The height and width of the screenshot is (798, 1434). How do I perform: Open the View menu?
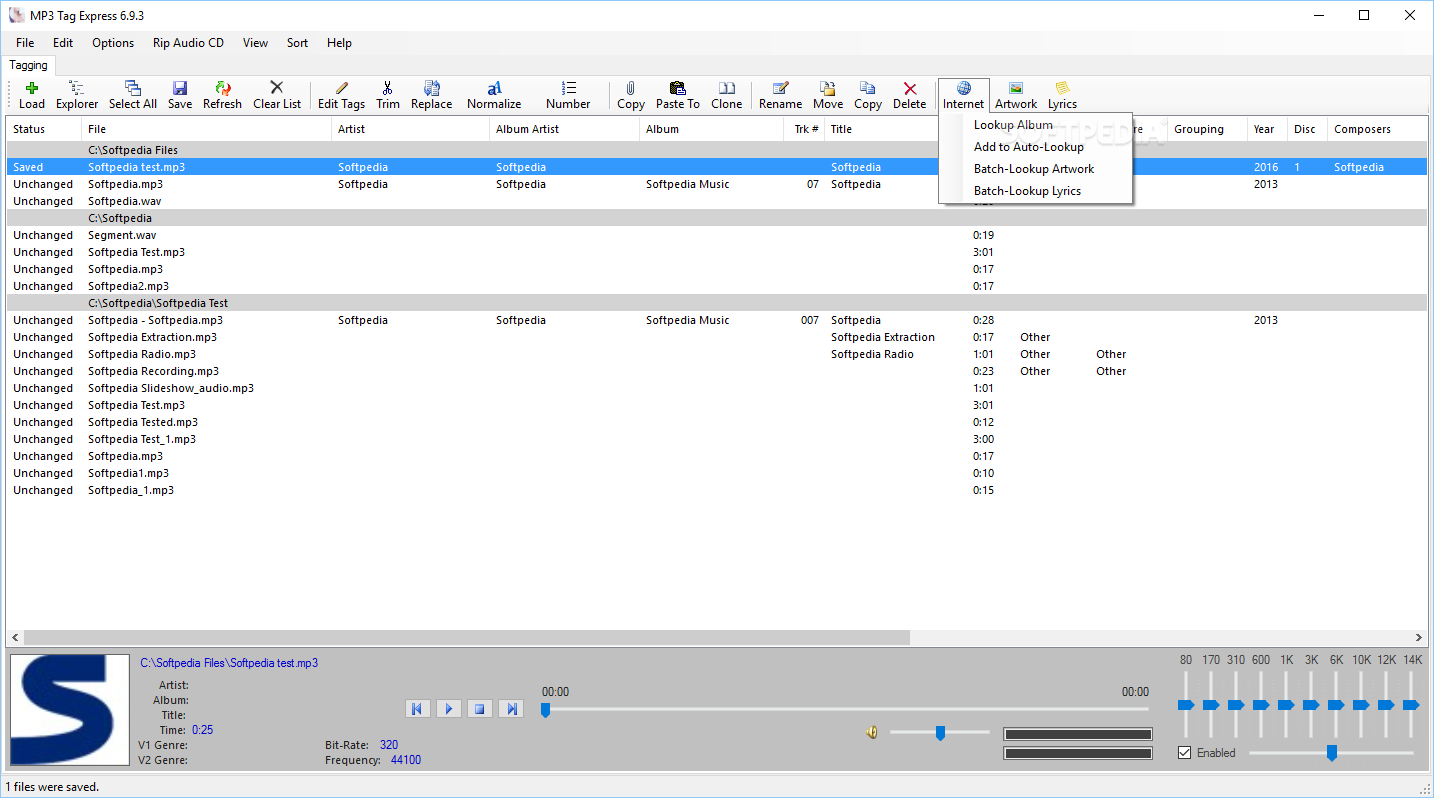(x=255, y=43)
